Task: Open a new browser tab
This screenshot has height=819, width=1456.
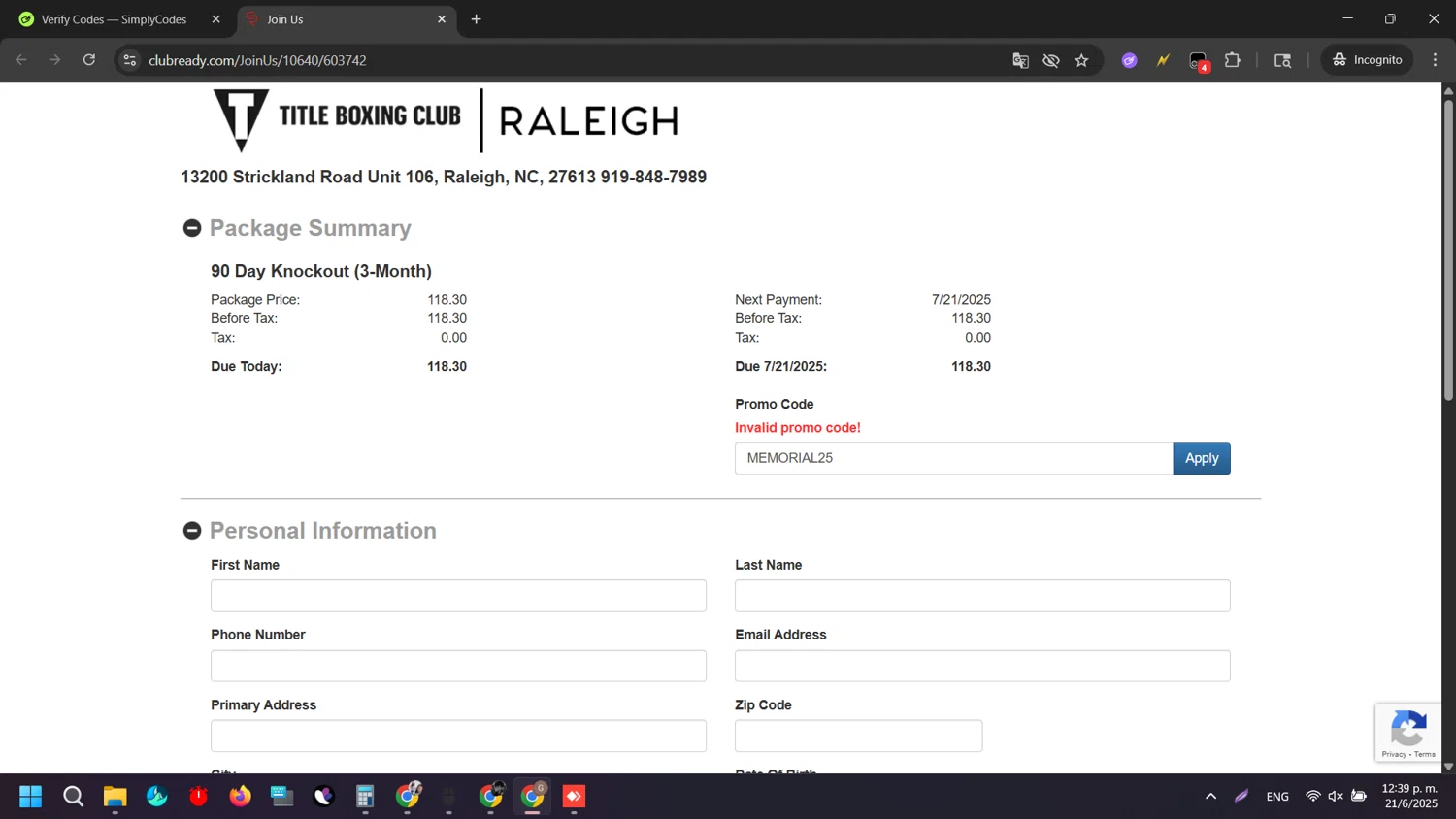Action: pyautogui.click(x=476, y=19)
